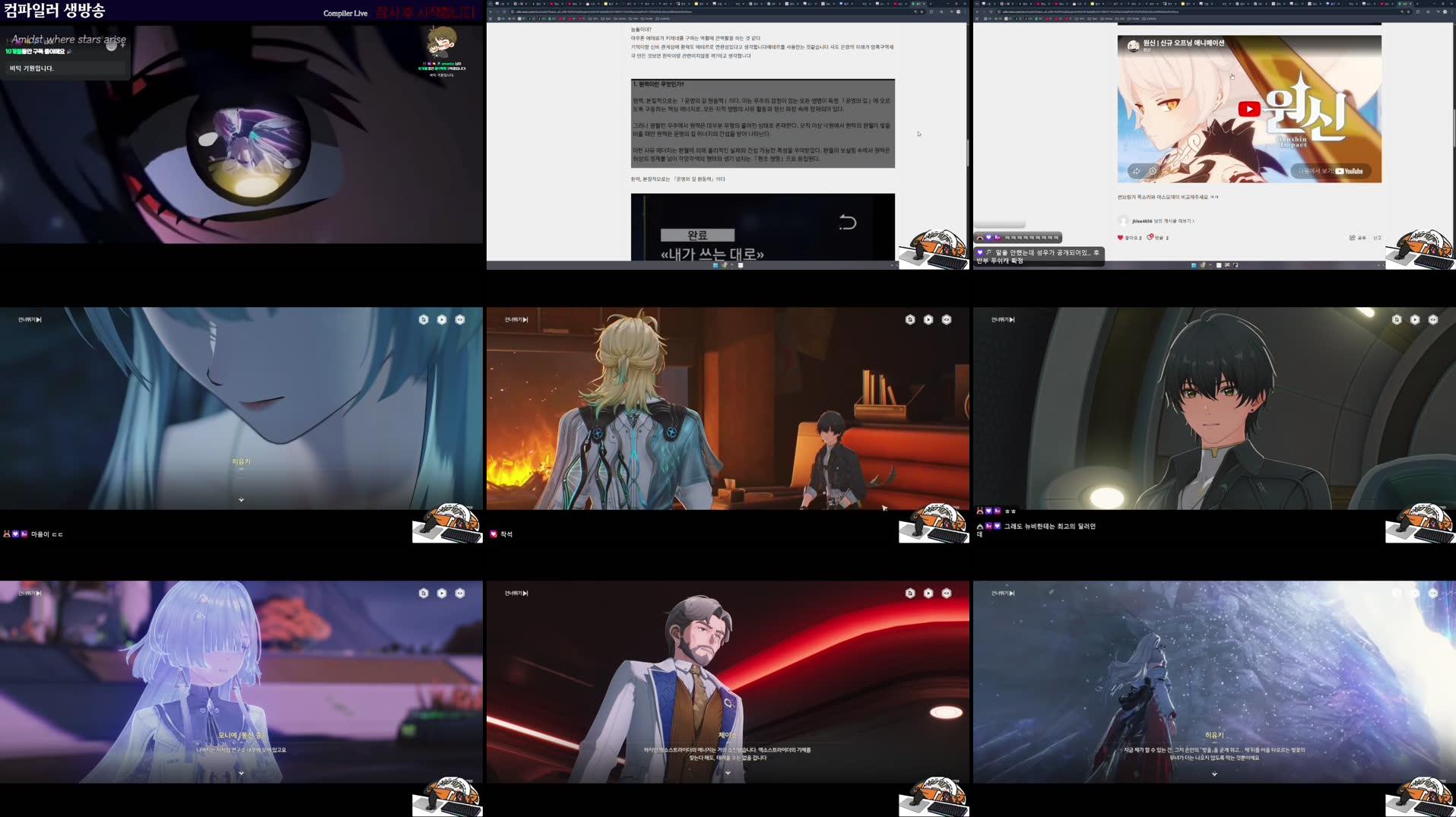Screen dimensions: 1456x817
Task: Skip the cutscene in lavender-haired girl scene
Action: tap(30, 594)
